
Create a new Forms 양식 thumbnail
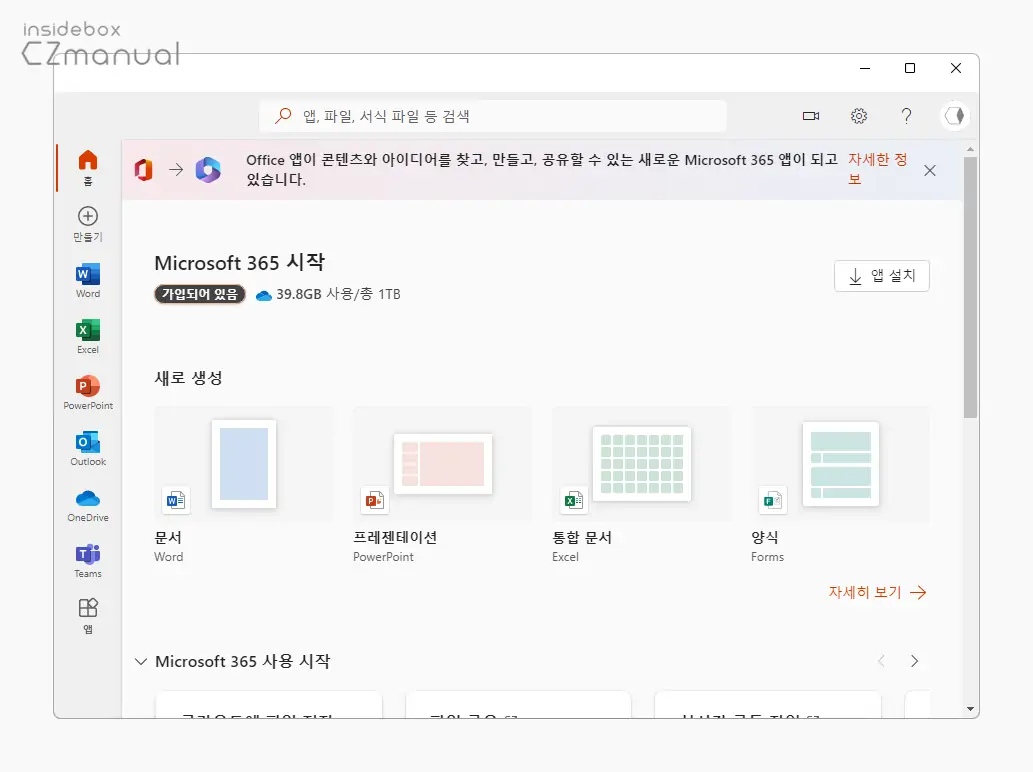841,464
